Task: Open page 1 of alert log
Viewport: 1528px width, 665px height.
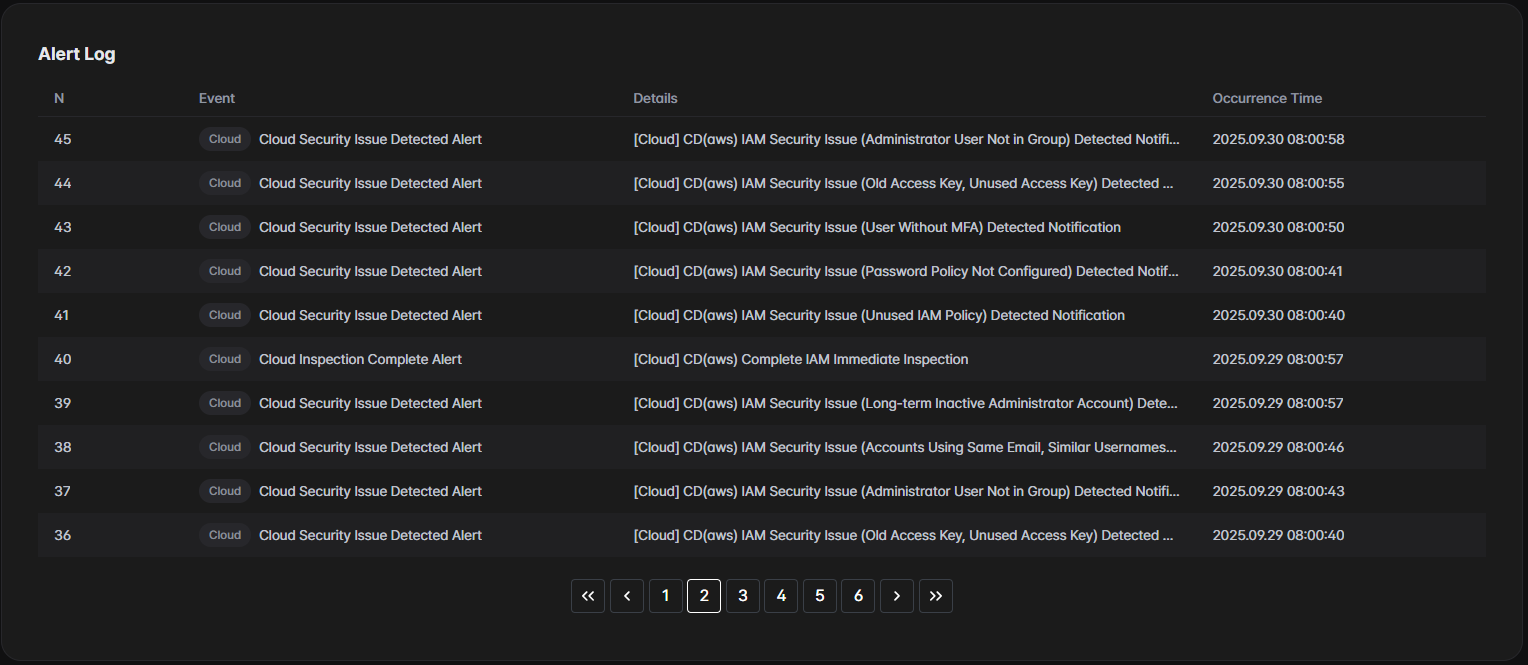Action: click(666, 596)
